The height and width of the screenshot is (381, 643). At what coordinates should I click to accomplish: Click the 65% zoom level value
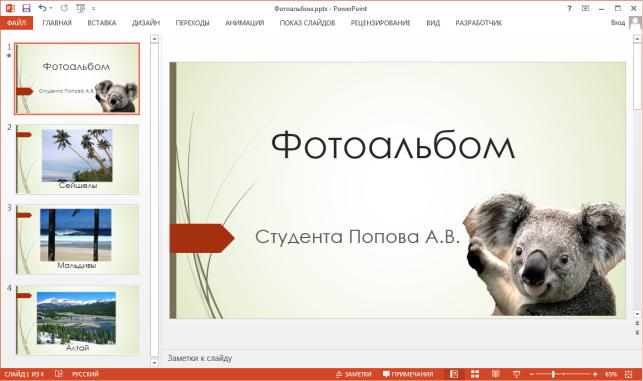(x=611, y=374)
